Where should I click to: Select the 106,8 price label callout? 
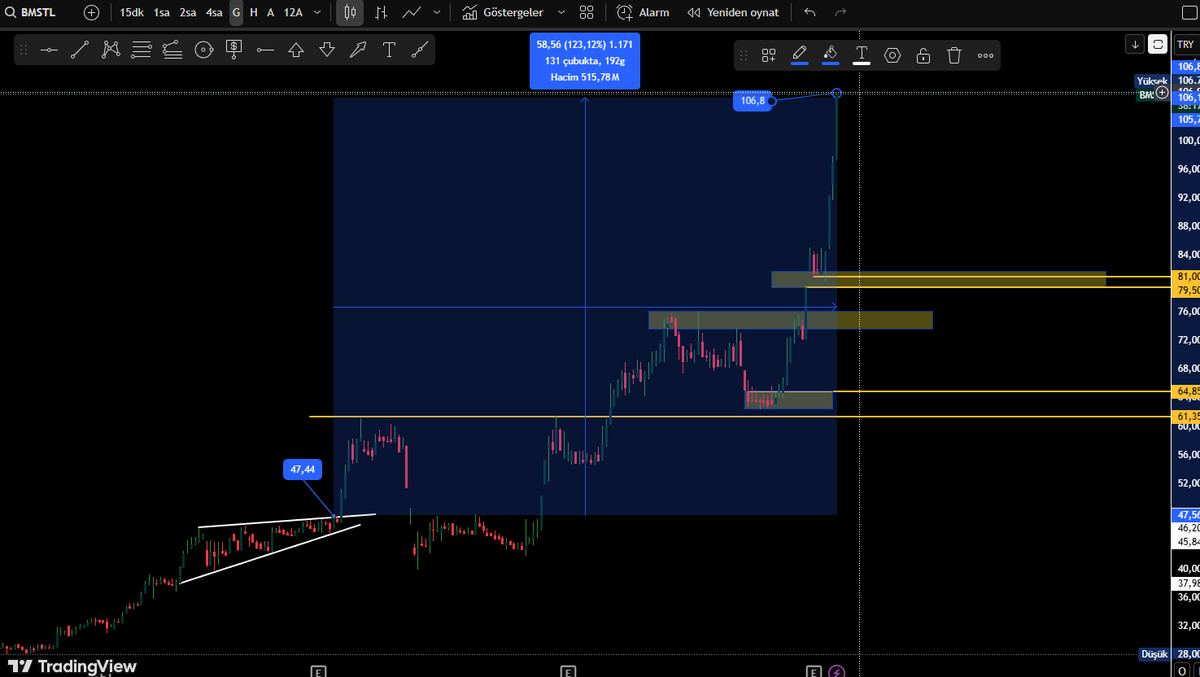click(x=753, y=100)
